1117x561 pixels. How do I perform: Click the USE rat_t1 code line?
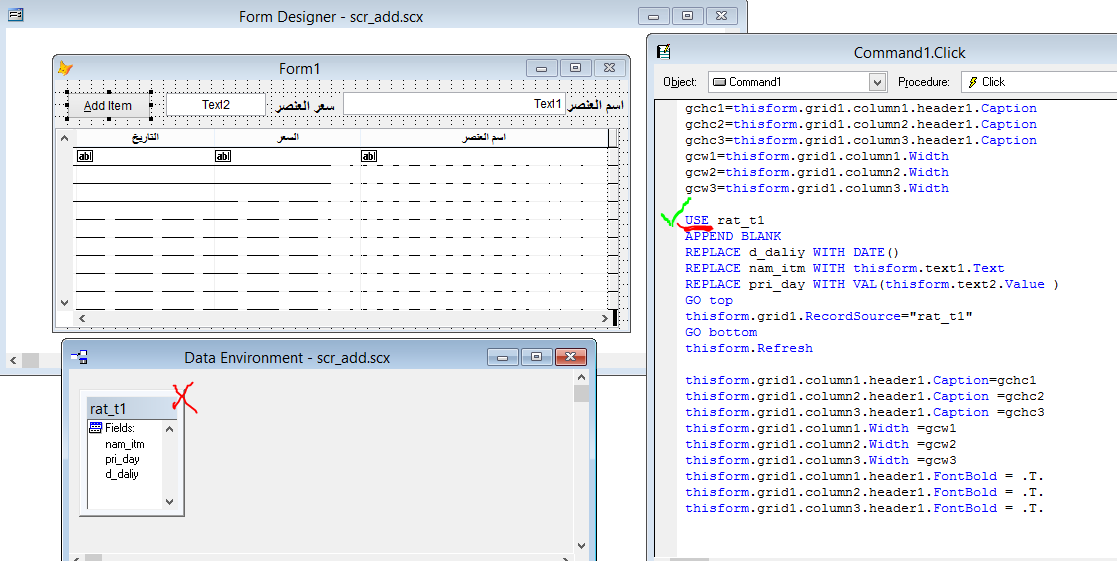click(x=724, y=220)
